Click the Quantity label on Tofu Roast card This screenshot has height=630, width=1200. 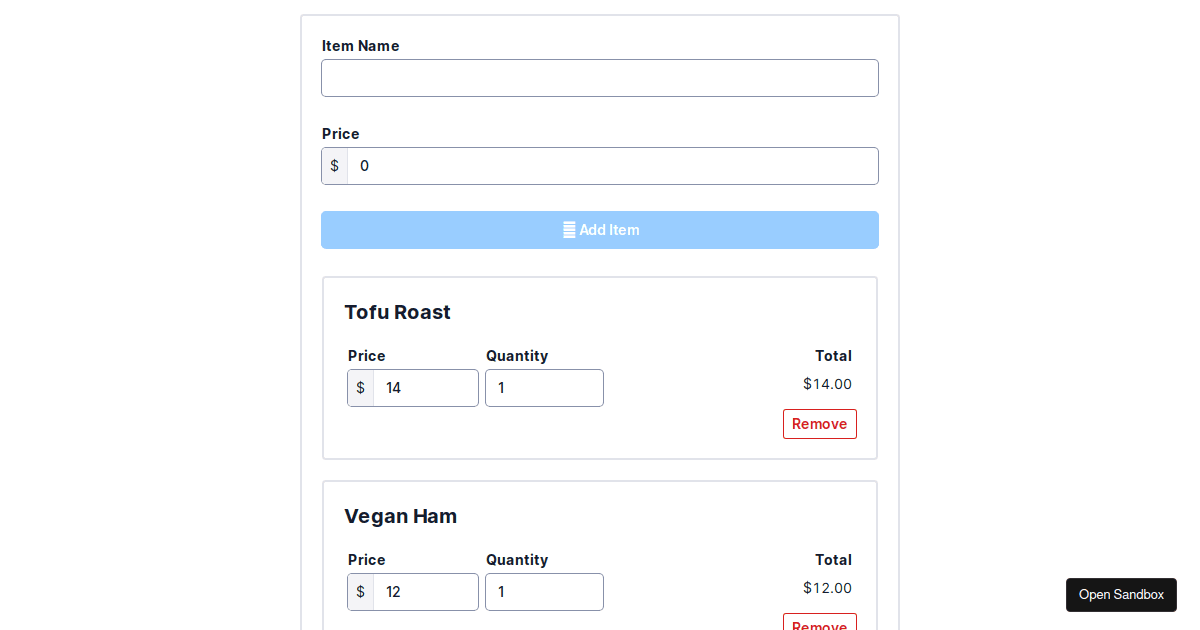pos(517,356)
